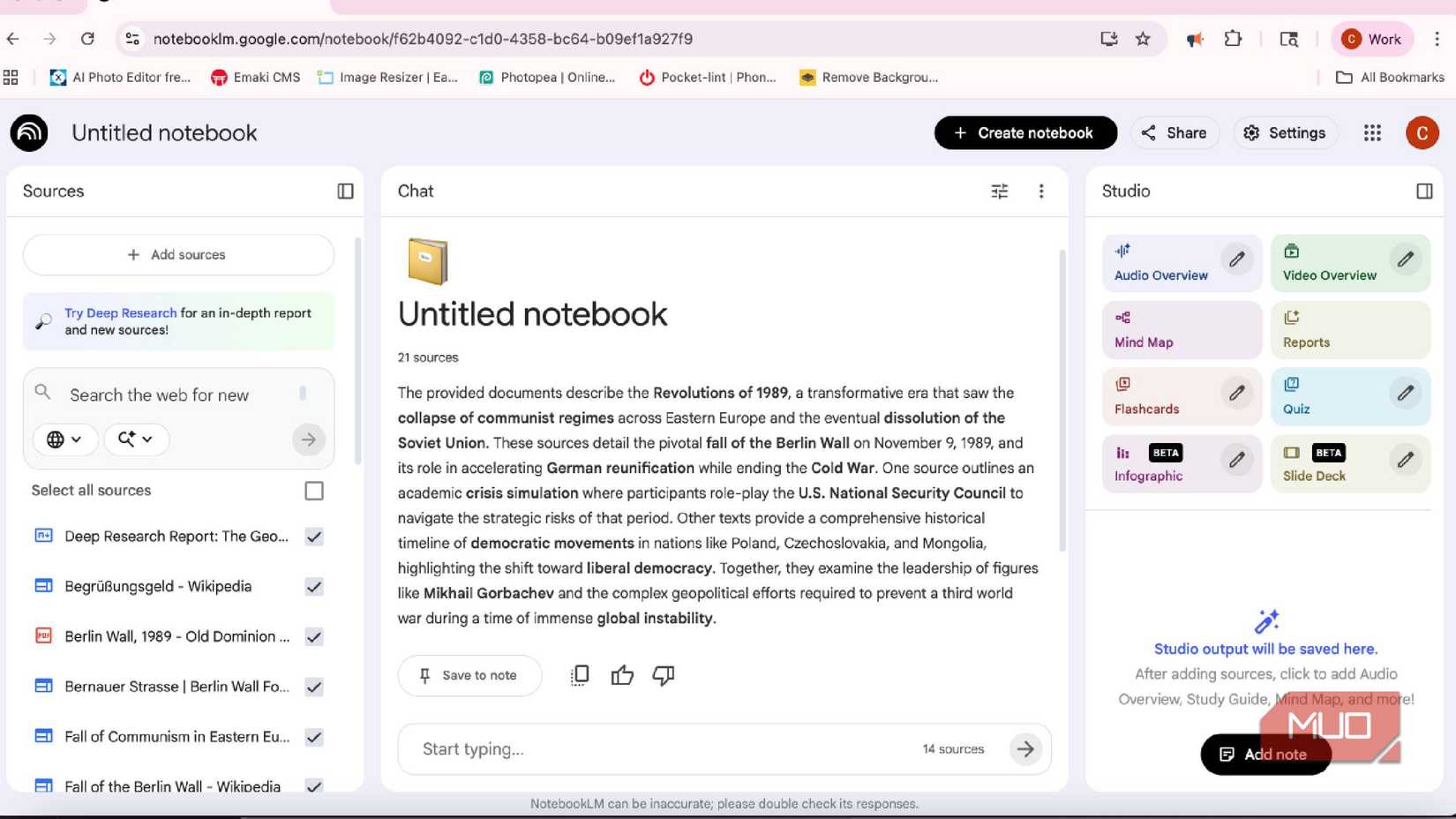Screen dimensions: 1456x819
Task: Open the chat panel three-dot menu
Action: [x=1041, y=191]
